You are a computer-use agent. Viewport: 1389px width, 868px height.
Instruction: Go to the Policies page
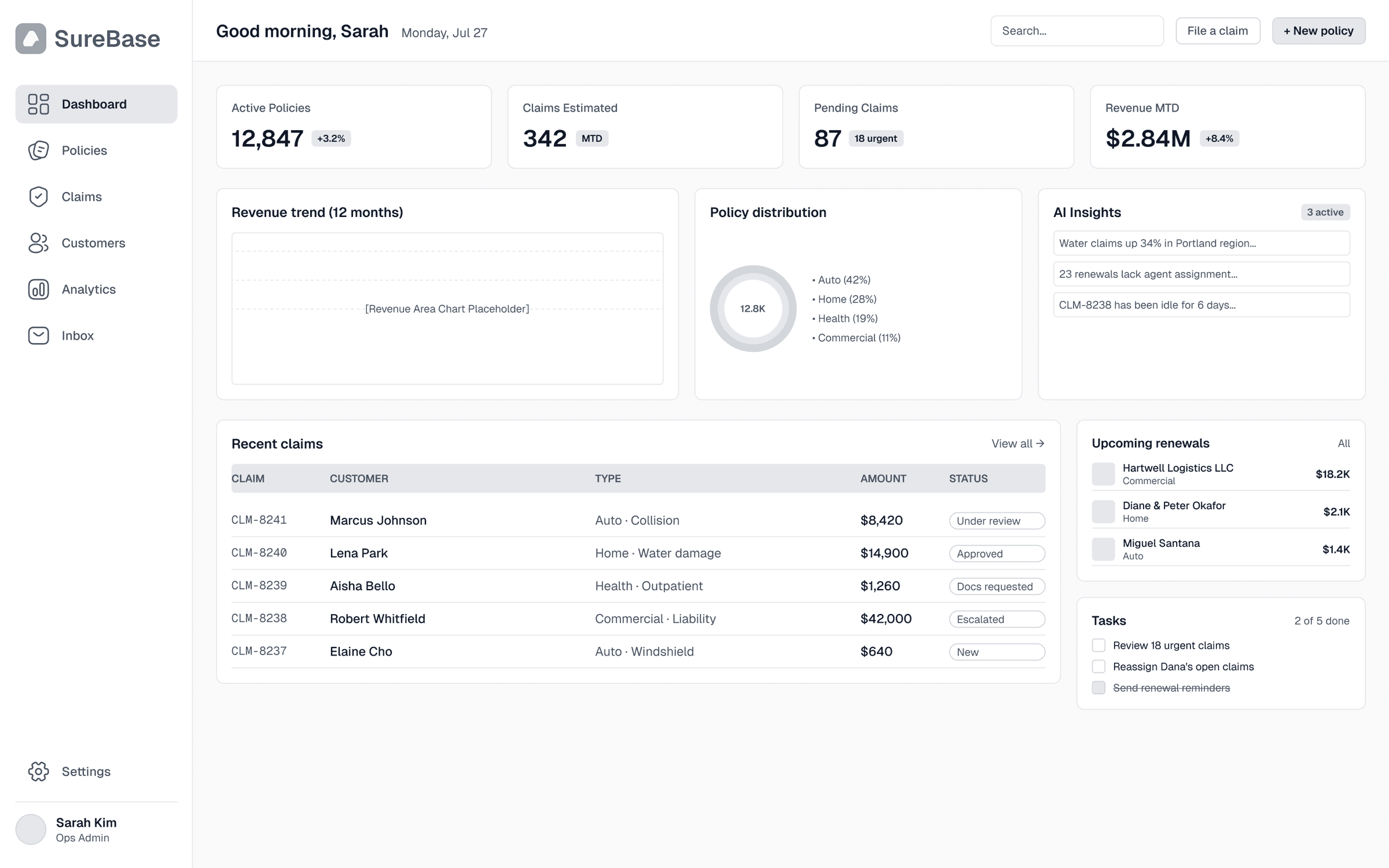coord(96,150)
